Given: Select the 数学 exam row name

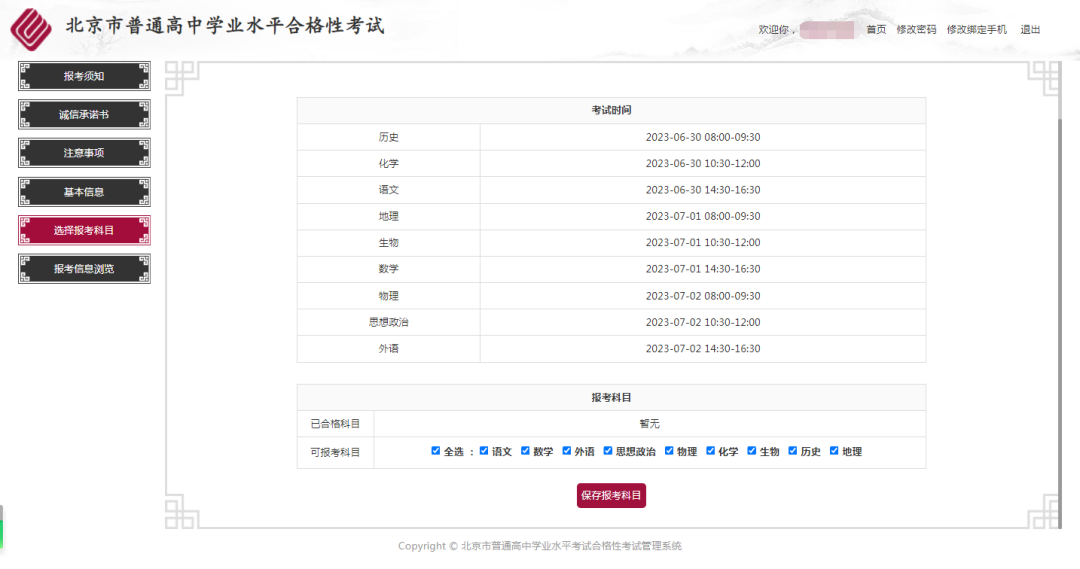Looking at the screenshot, I should (388, 269).
